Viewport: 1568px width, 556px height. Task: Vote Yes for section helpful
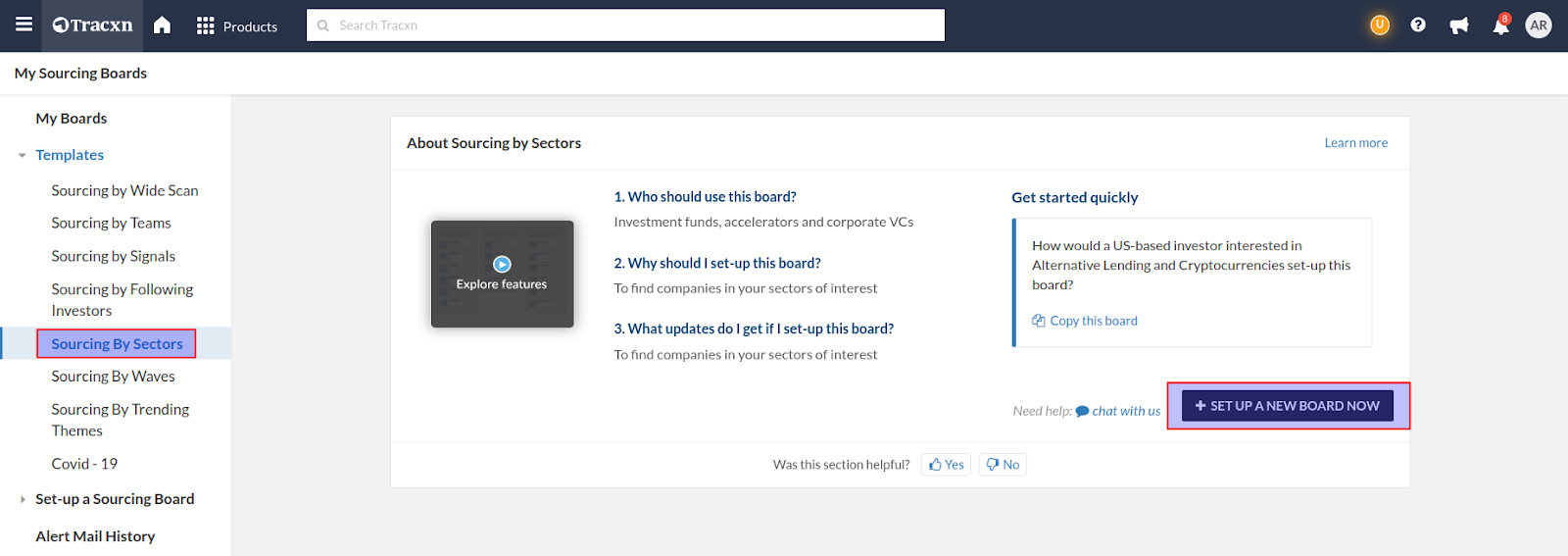[x=946, y=465]
